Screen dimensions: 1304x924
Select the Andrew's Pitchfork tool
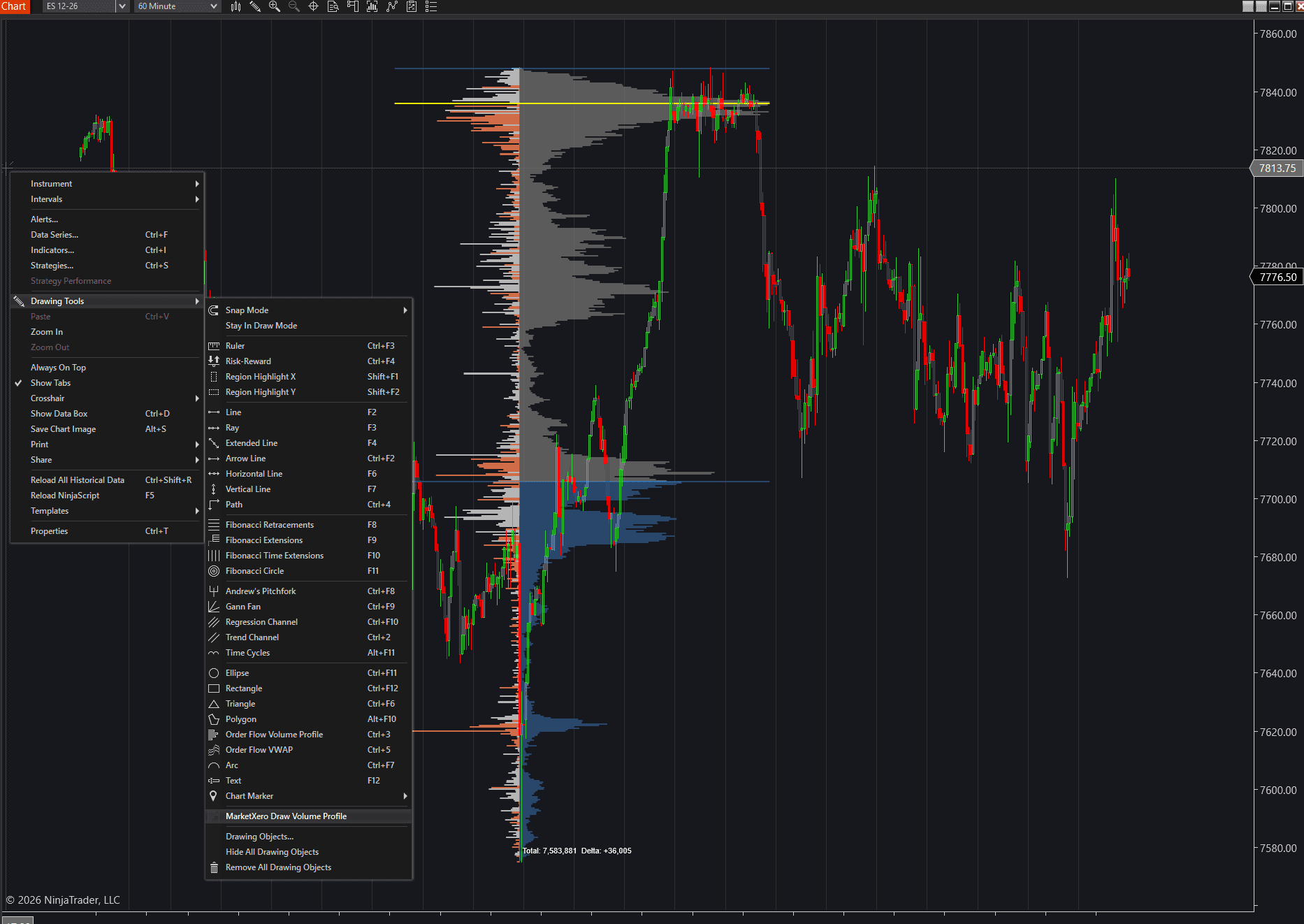click(308, 591)
